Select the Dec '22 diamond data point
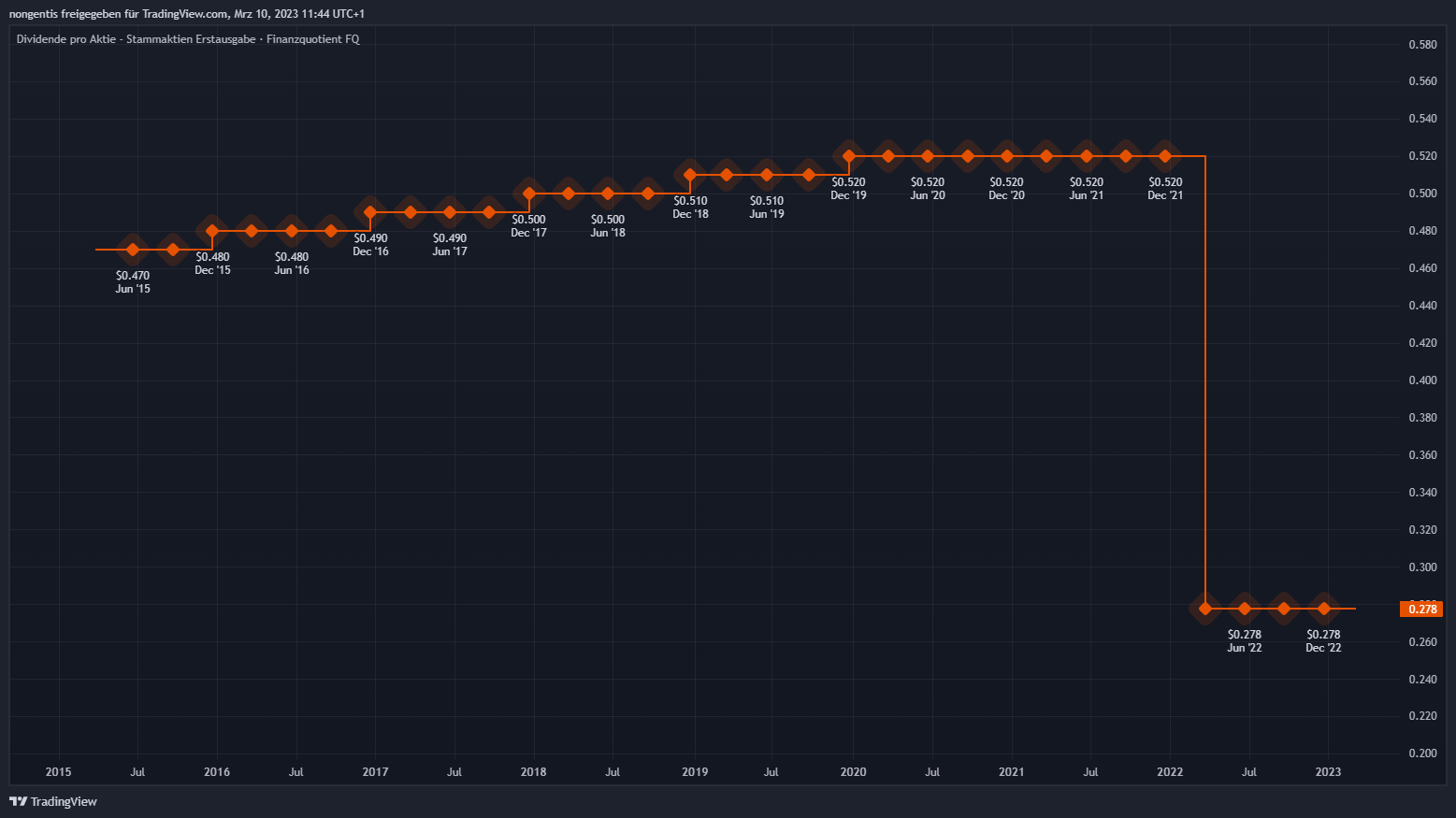 pos(1323,609)
